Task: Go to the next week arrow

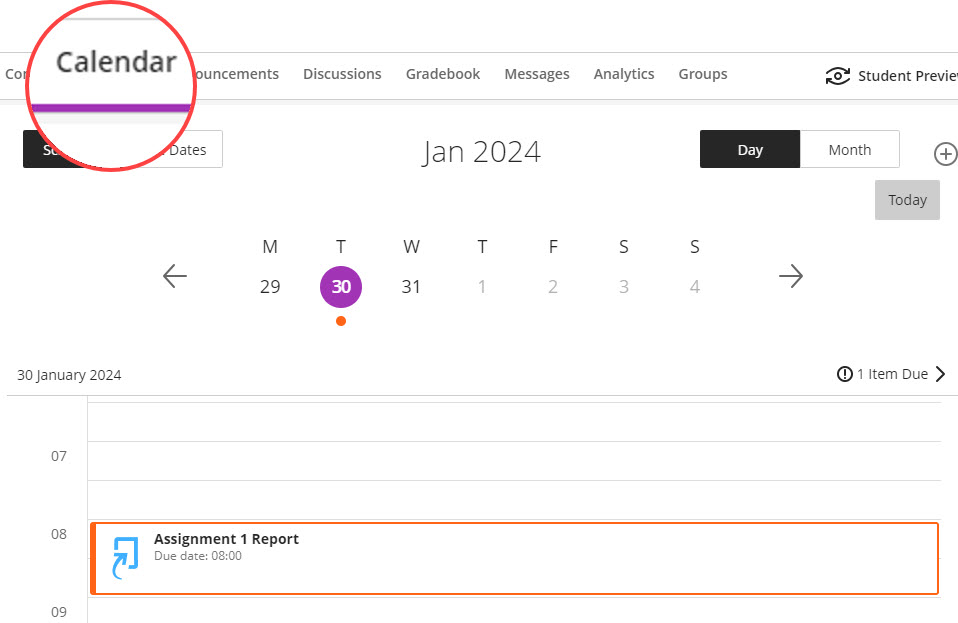Action: click(791, 276)
